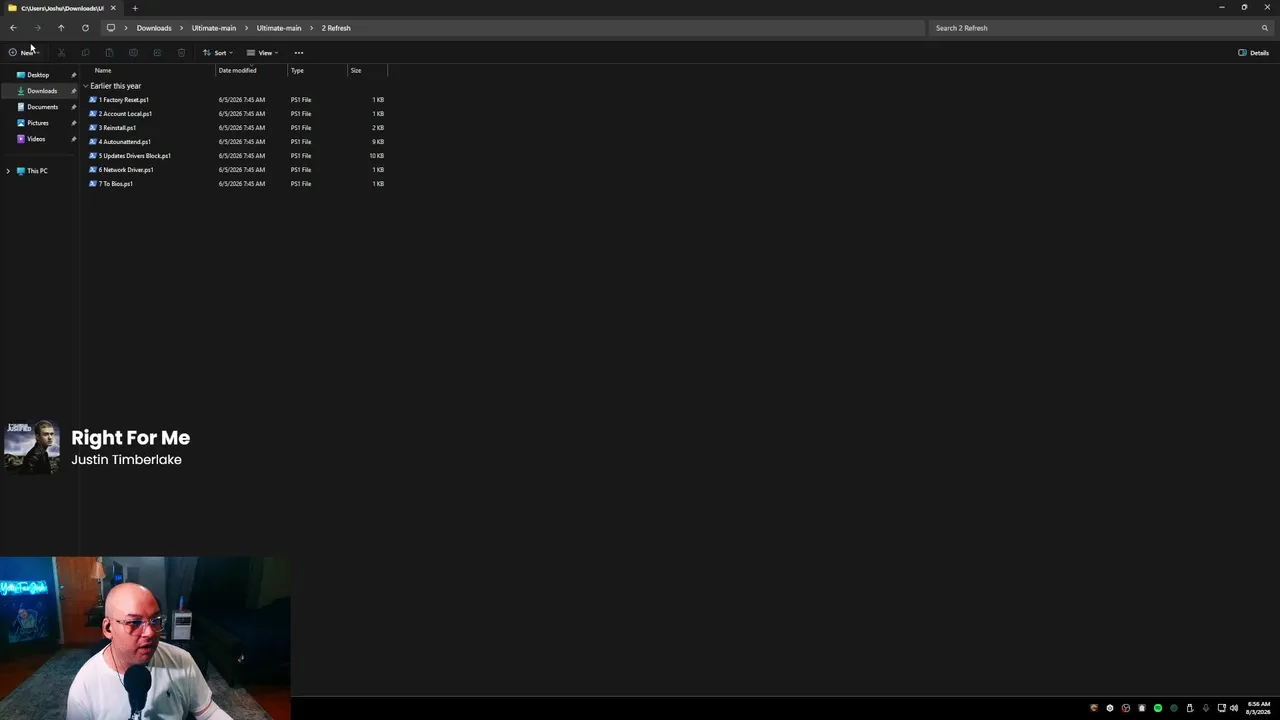Click the Paste clipboard icon

tap(109, 53)
